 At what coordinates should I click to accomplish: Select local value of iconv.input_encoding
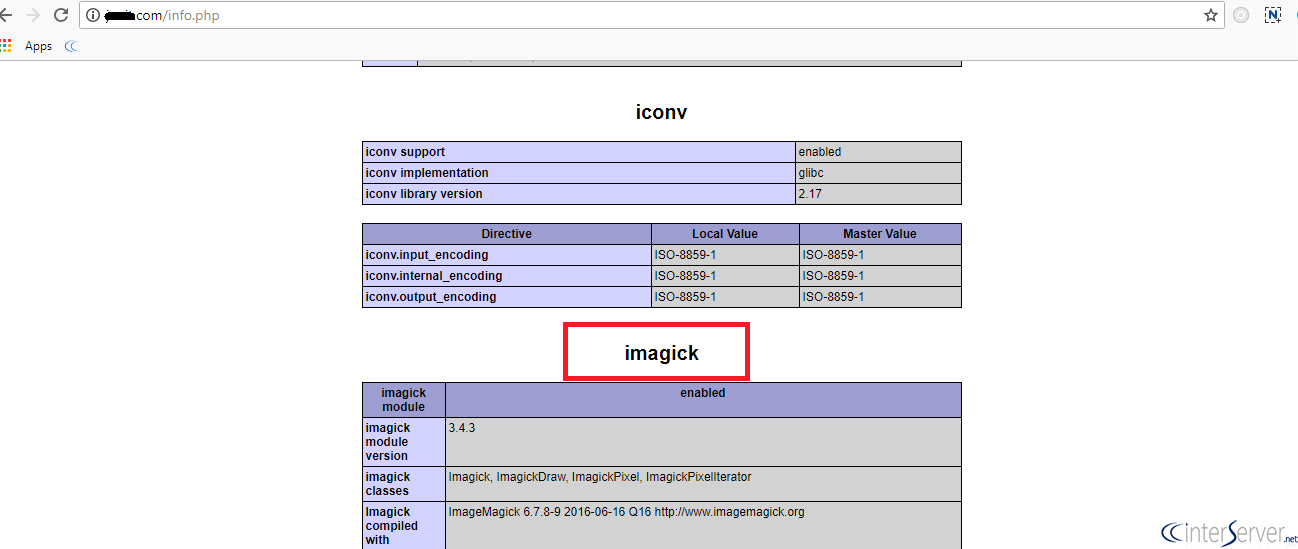[x=725, y=255]
